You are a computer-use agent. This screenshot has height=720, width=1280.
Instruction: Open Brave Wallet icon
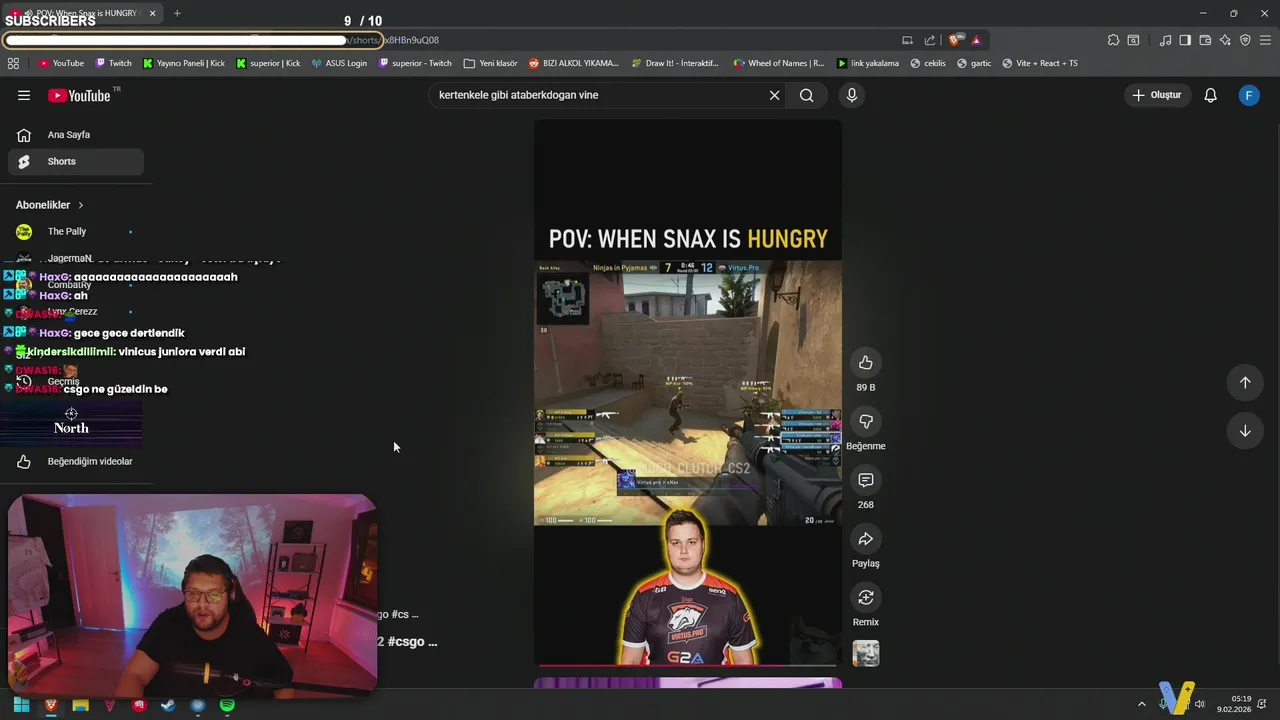1205,40
